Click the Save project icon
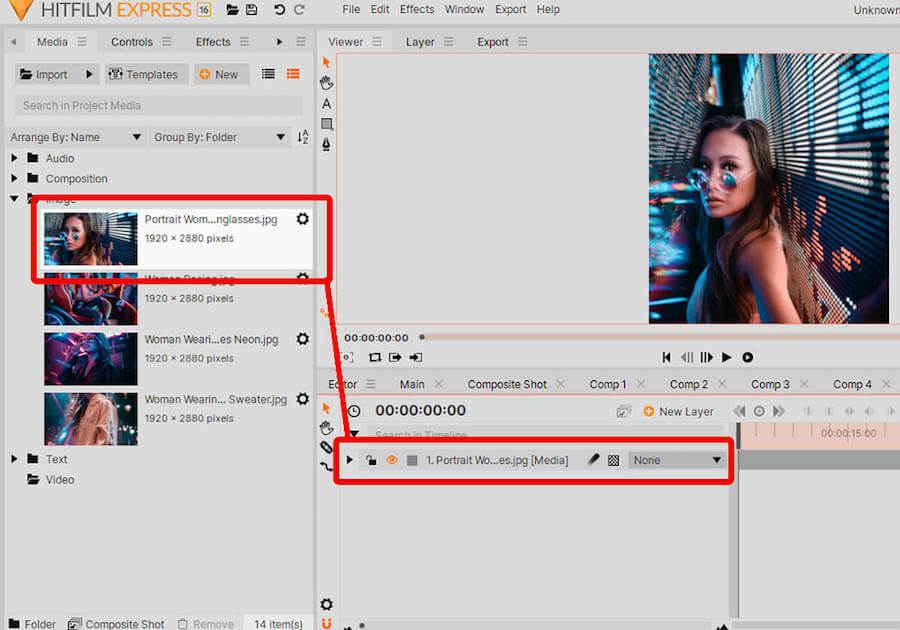The height and width of the screenshot is (630, 900). [x=251, y=9]
